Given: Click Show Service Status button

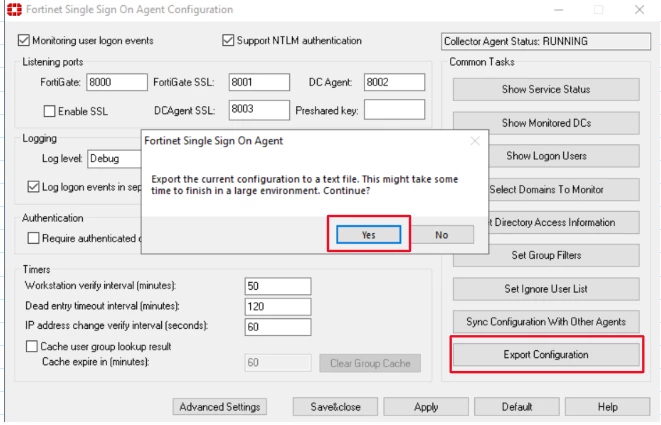Looking at the screenshot, I should click(x=546, y=89).
